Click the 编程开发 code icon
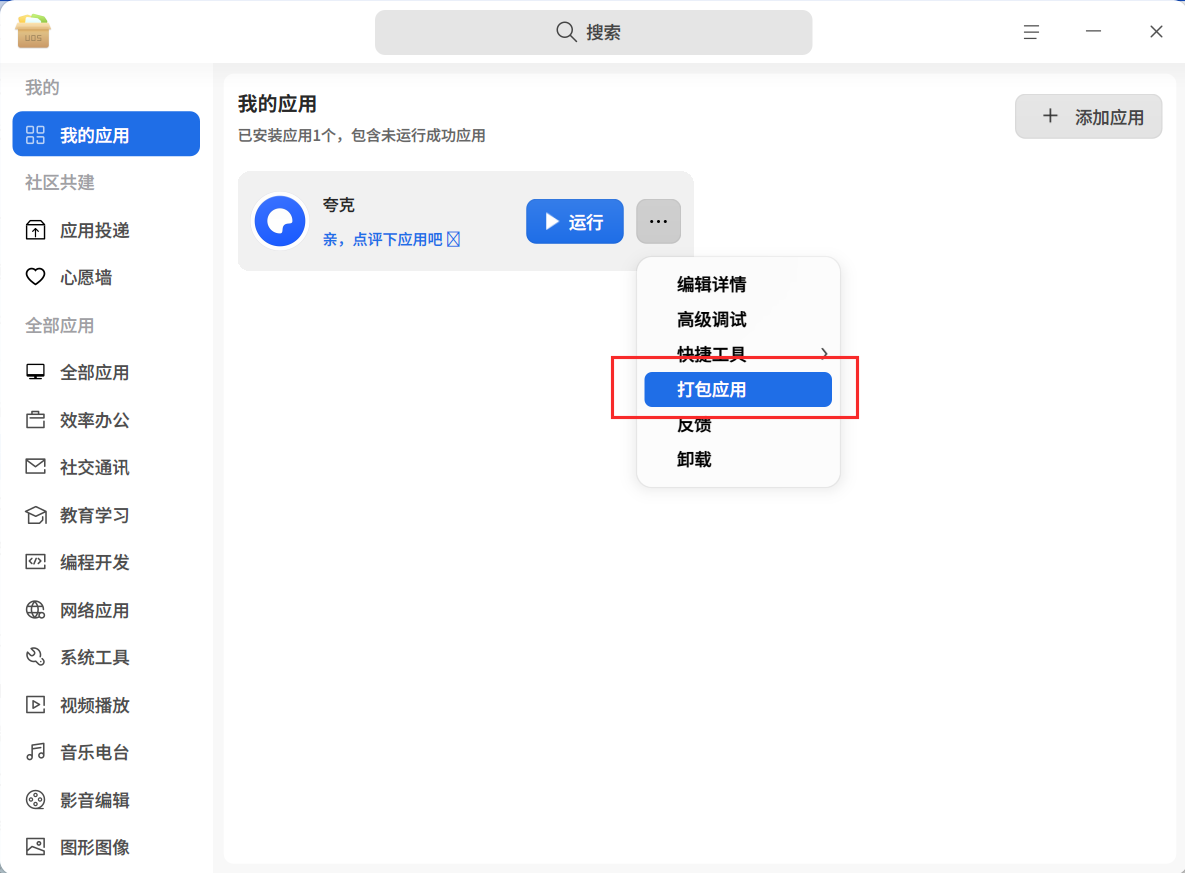Image resolution: width=1185 pixels, height=873 pixels. click(x=36, y=562)
